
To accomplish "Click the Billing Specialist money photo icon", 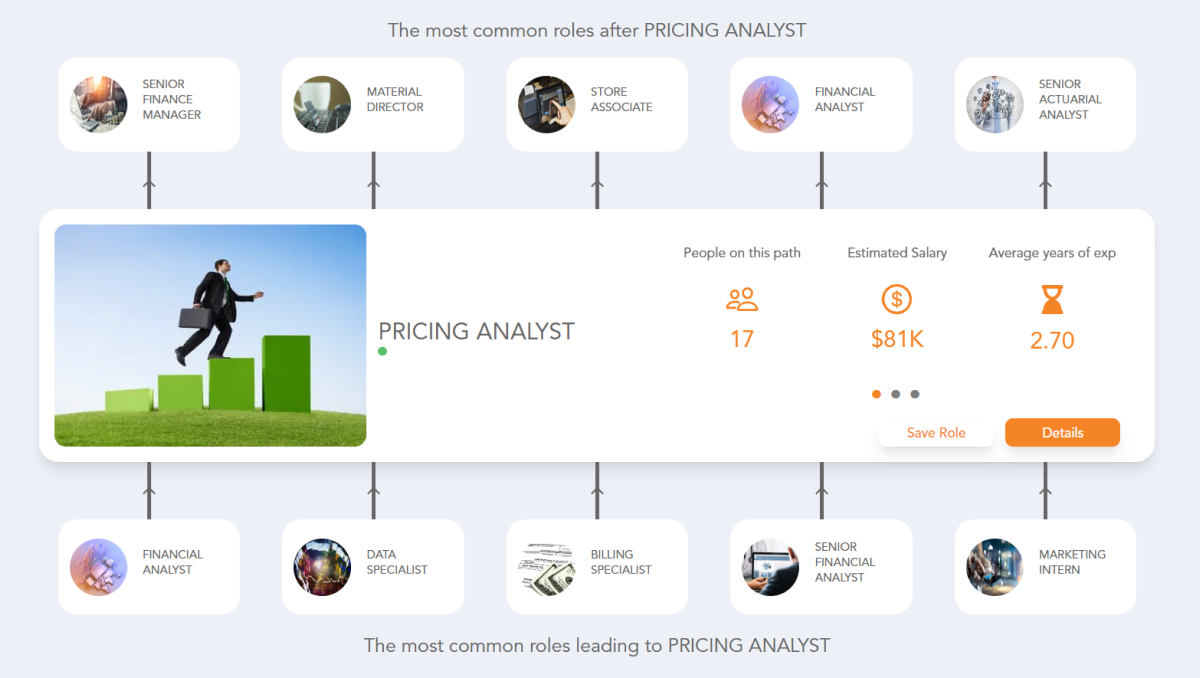I will pos(546,566).
